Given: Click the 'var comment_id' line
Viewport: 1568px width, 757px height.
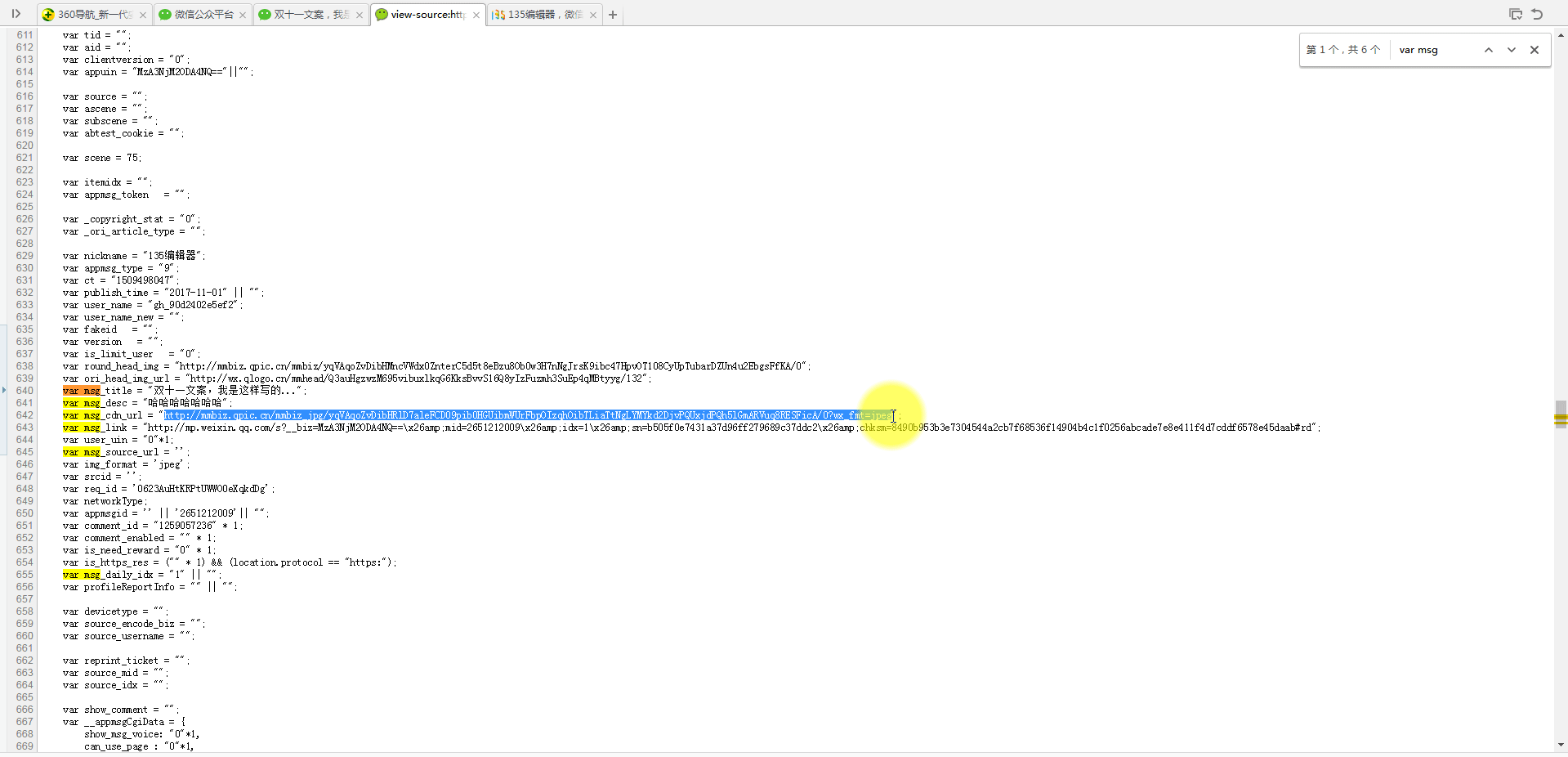Looking at the screenshot, I should tap(153, 526).
